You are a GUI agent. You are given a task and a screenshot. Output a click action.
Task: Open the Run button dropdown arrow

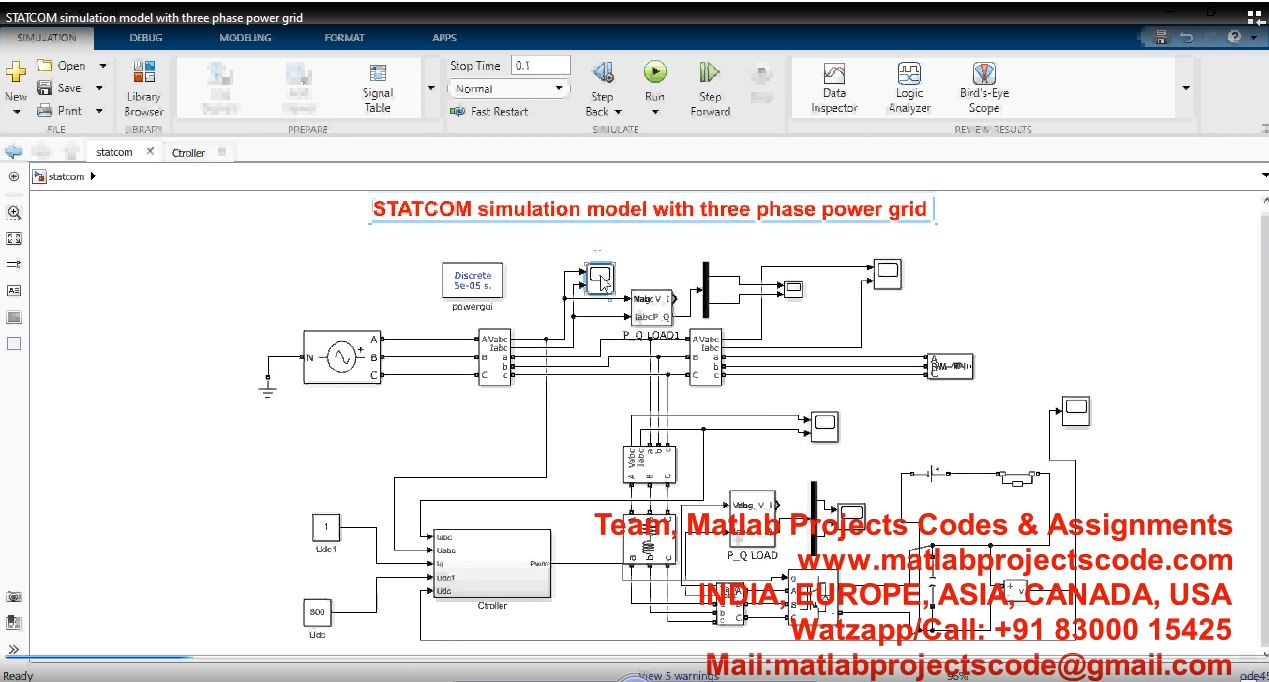[x=655, y=112]
